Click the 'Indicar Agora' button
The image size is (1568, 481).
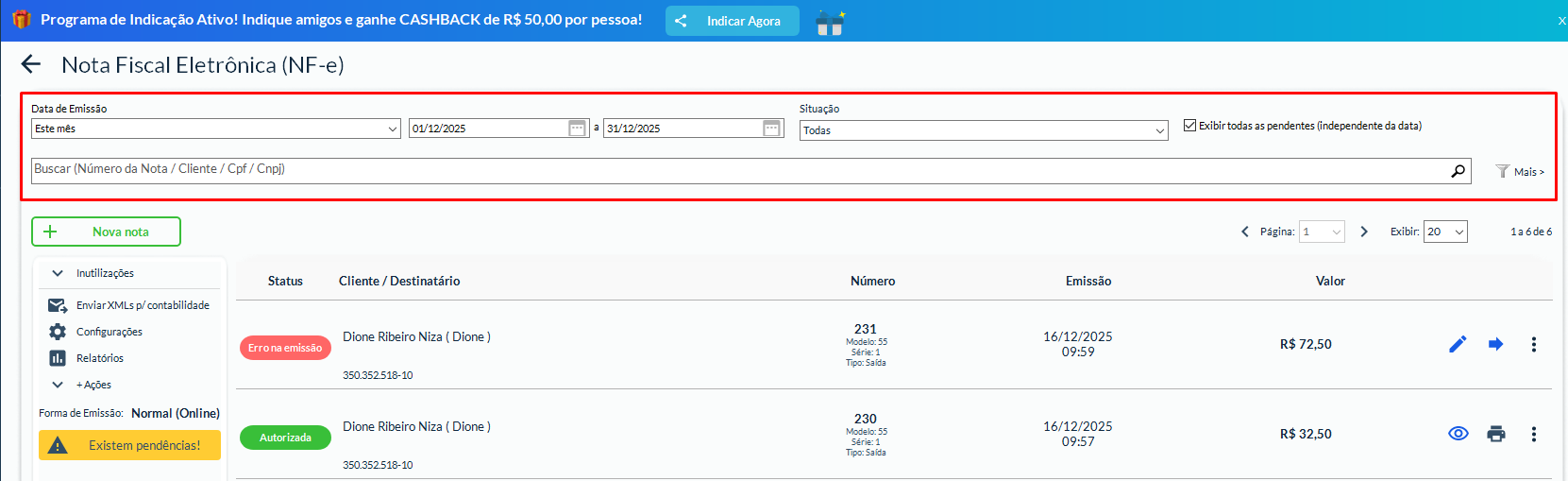pyautogui.click(x=732, y=21)
